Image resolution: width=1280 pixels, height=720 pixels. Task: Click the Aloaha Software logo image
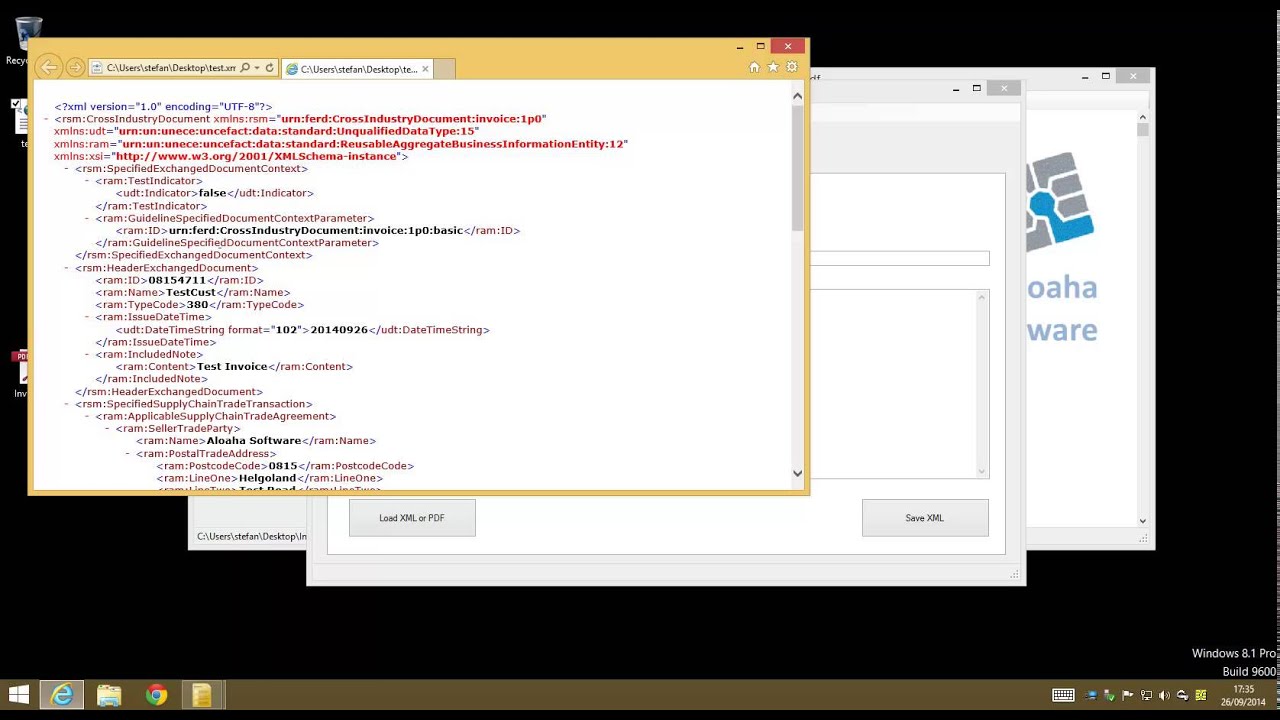point(1060,200)
